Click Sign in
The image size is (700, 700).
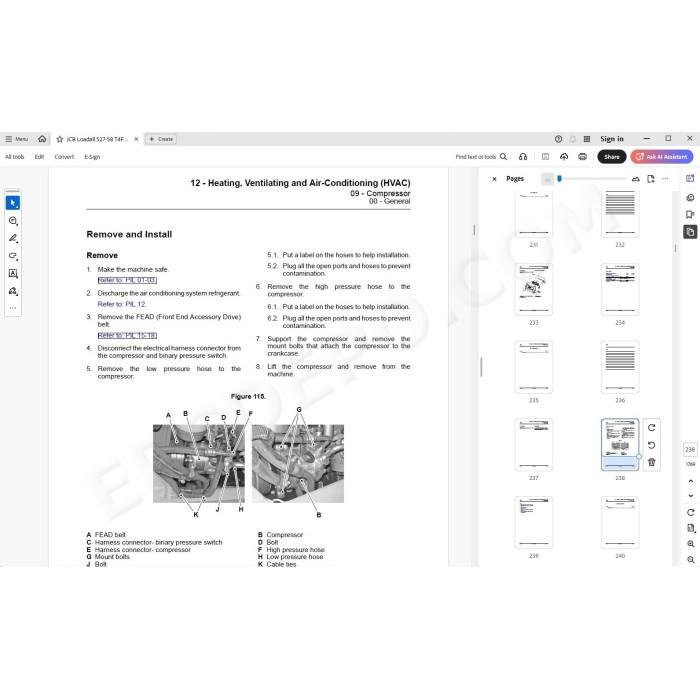click(x=612, y=139)
